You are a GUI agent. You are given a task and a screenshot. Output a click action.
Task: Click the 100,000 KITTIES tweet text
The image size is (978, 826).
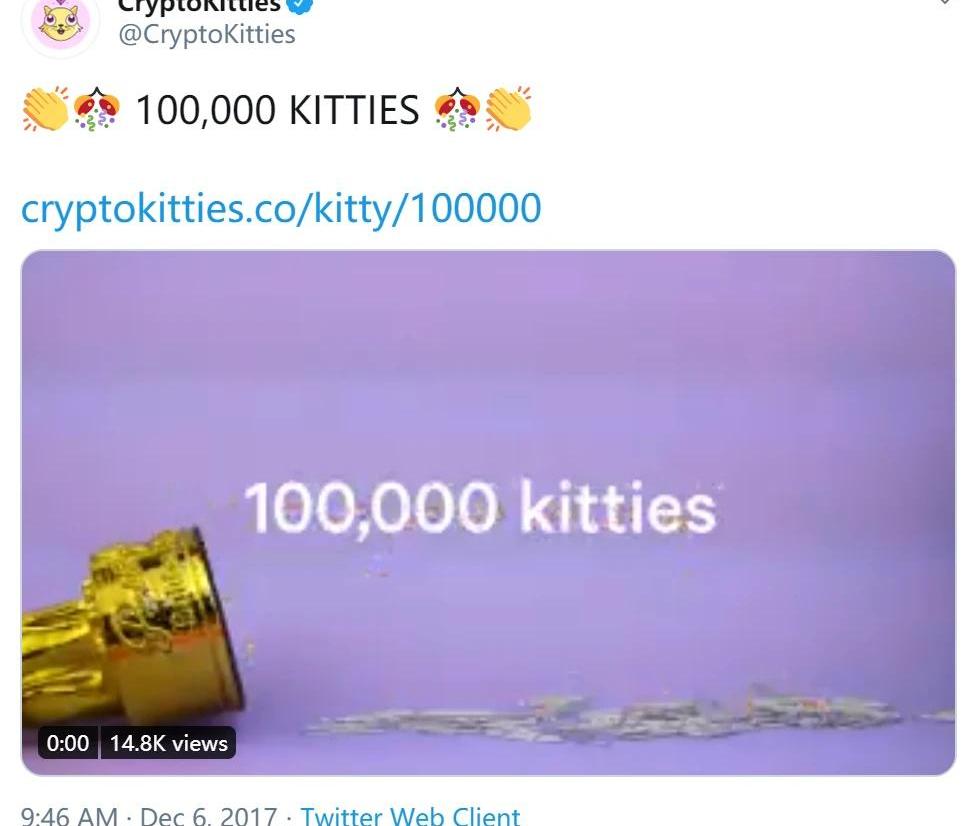tap(278, 110)
